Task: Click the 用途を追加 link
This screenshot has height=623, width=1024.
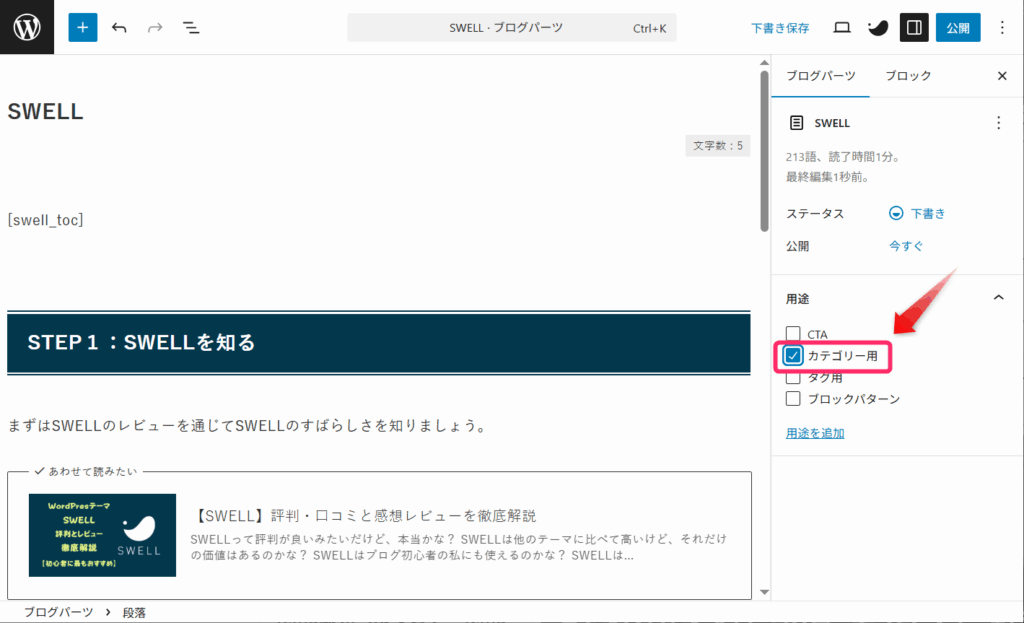Action: (x=814, y=433)
